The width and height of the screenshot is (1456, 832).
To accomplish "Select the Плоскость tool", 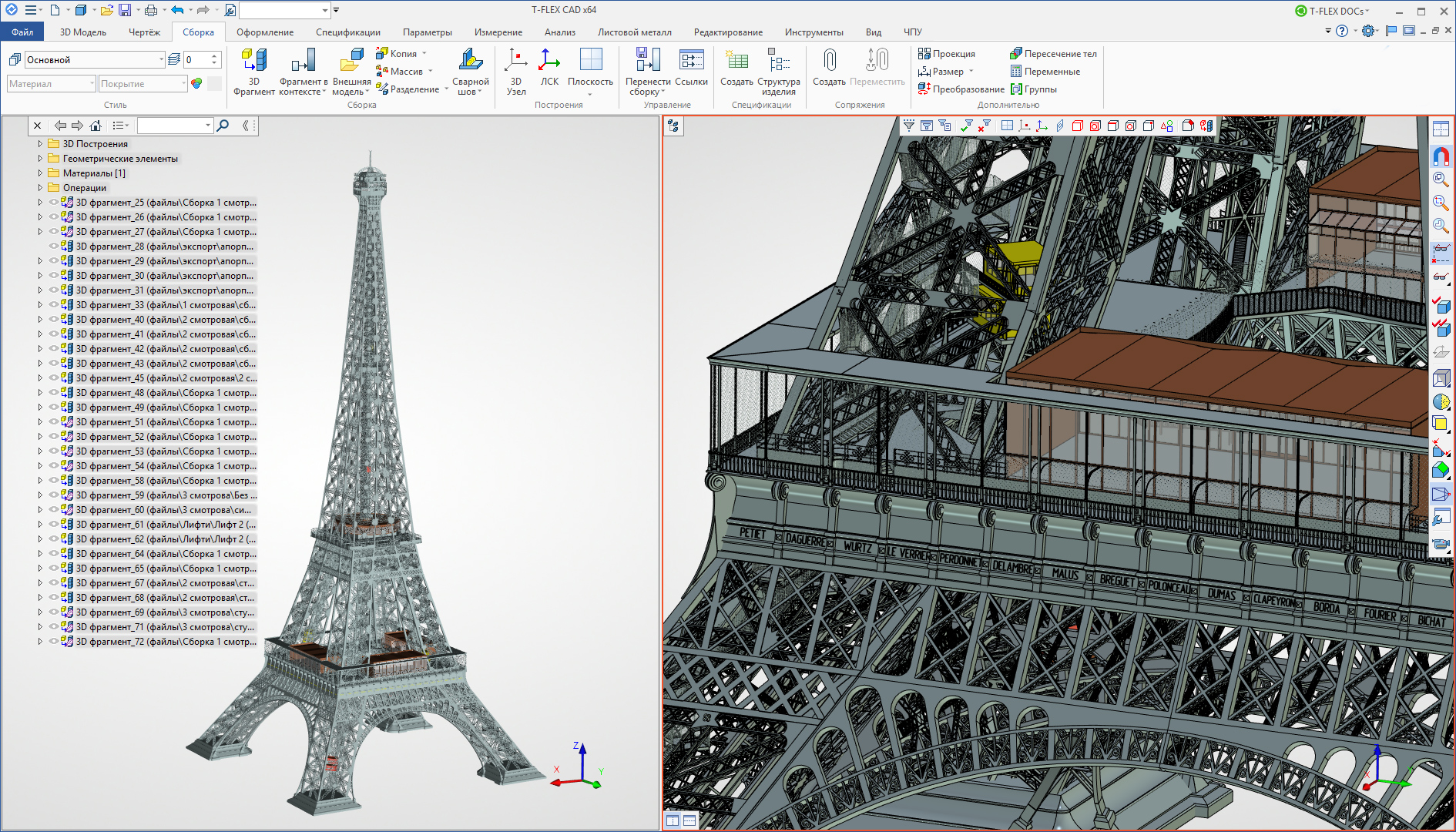I will click(x=590, y=71).
